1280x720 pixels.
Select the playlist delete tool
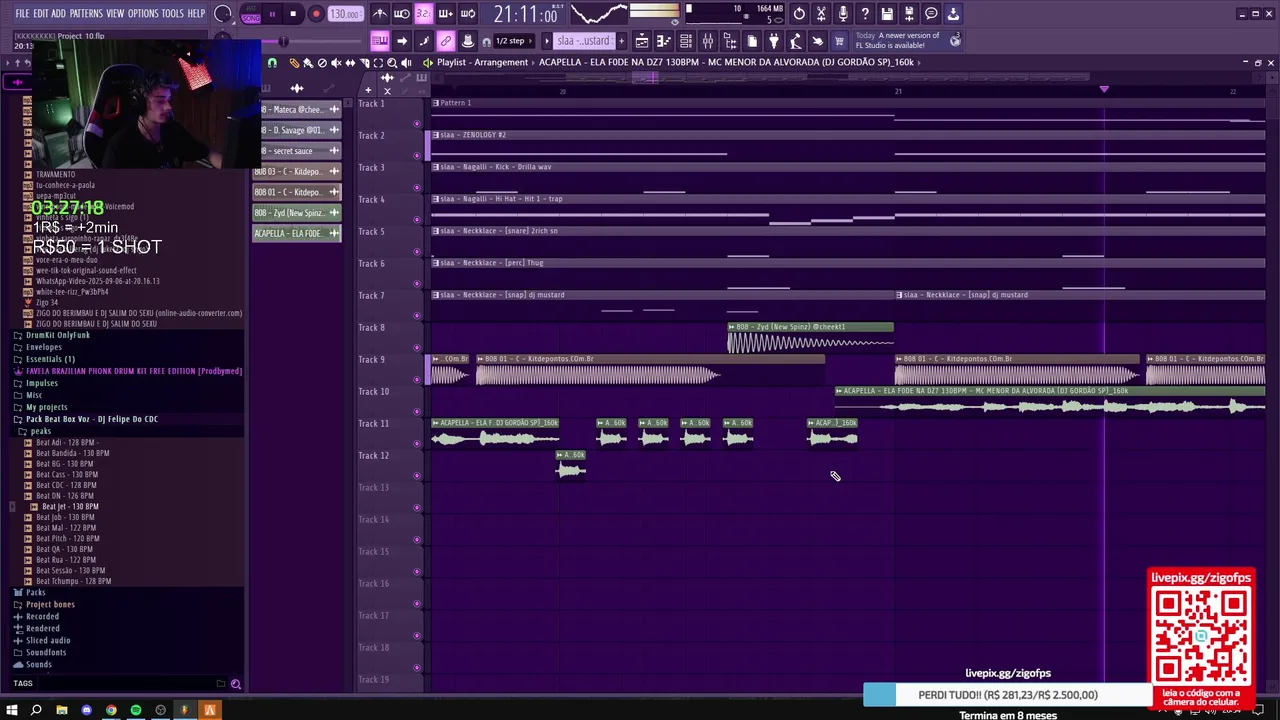pos(322,62)
